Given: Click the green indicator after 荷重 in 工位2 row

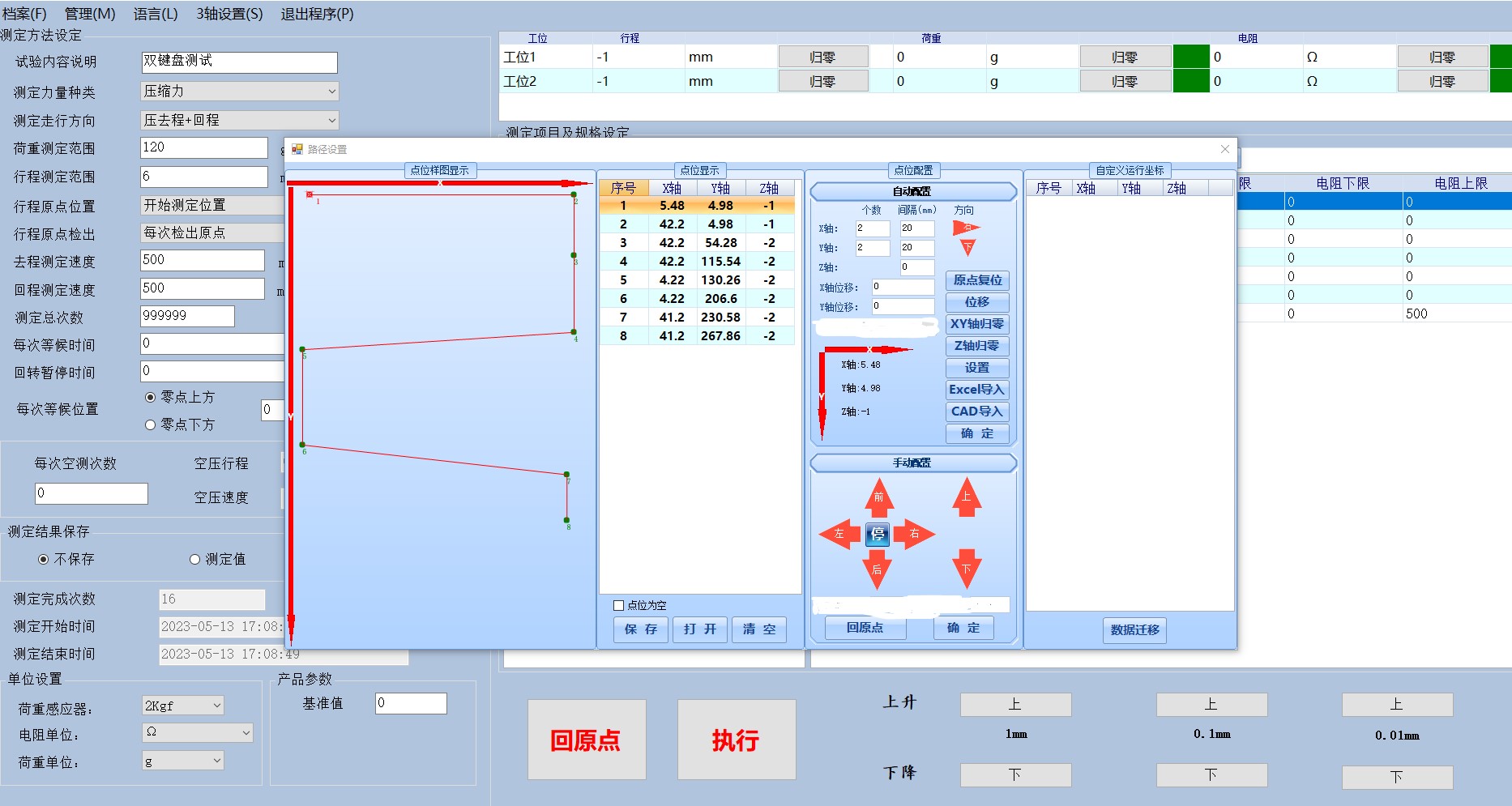Looking at the screenshot, I should 1191,81.
